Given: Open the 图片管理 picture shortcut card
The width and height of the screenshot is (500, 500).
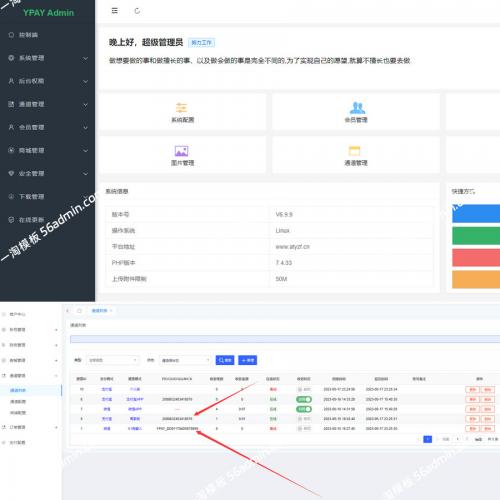Looking at the screenshot, I should 182,155.
